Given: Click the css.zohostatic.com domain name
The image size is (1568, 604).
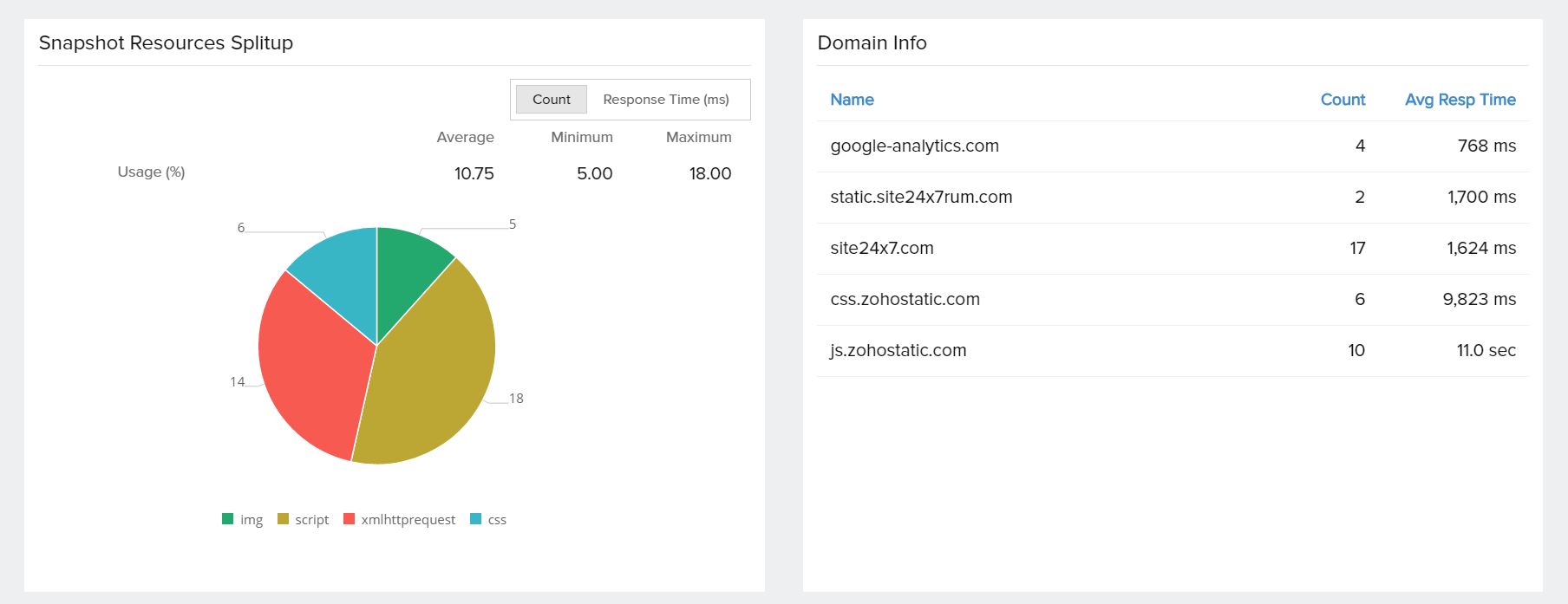Looking at the screenshot, I should (x=905, y=300).
